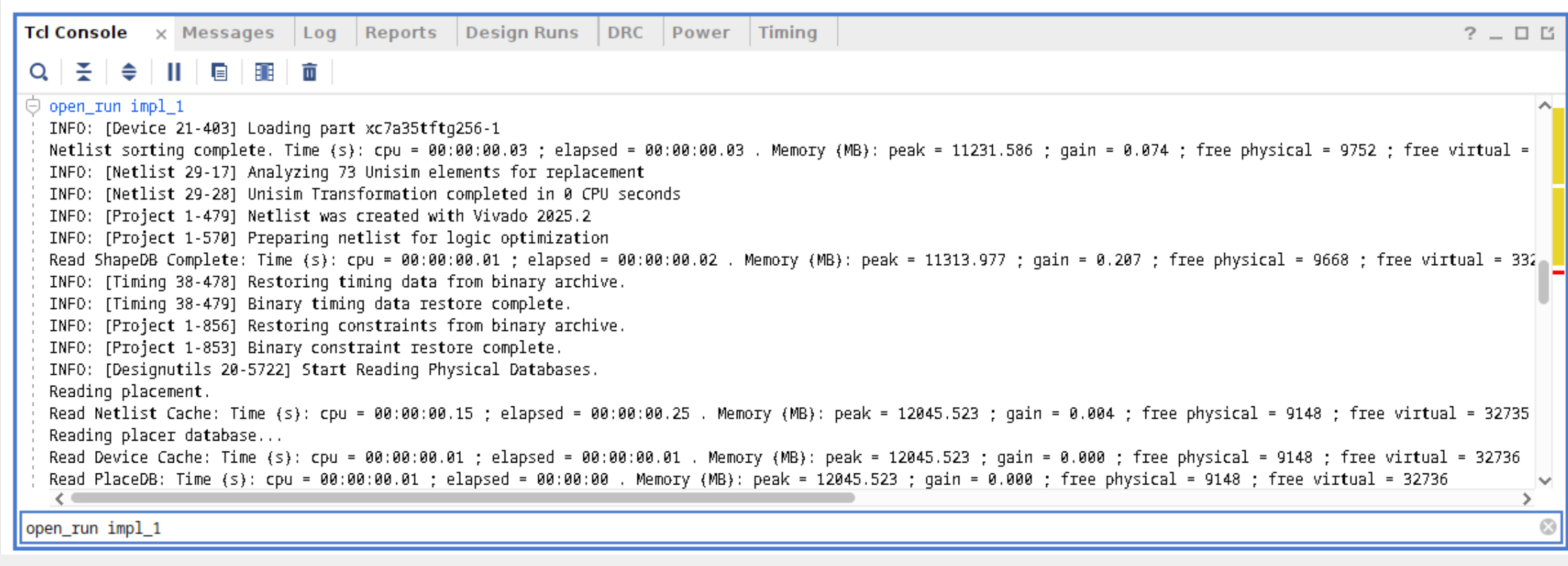Click the vertical scrollbar down arrow
The image size is (1568, 566).
pos(1545,480)
